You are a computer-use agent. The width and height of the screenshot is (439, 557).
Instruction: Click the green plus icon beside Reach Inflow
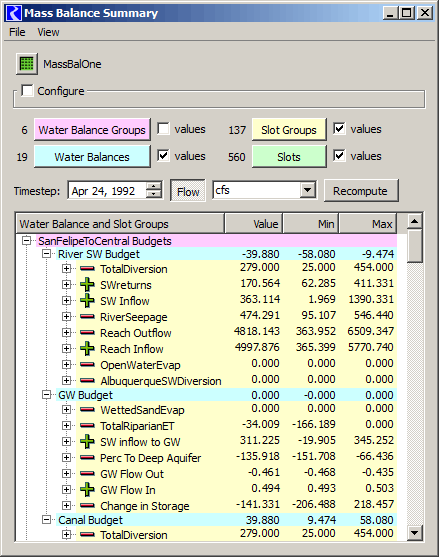(x=87, y=348)
